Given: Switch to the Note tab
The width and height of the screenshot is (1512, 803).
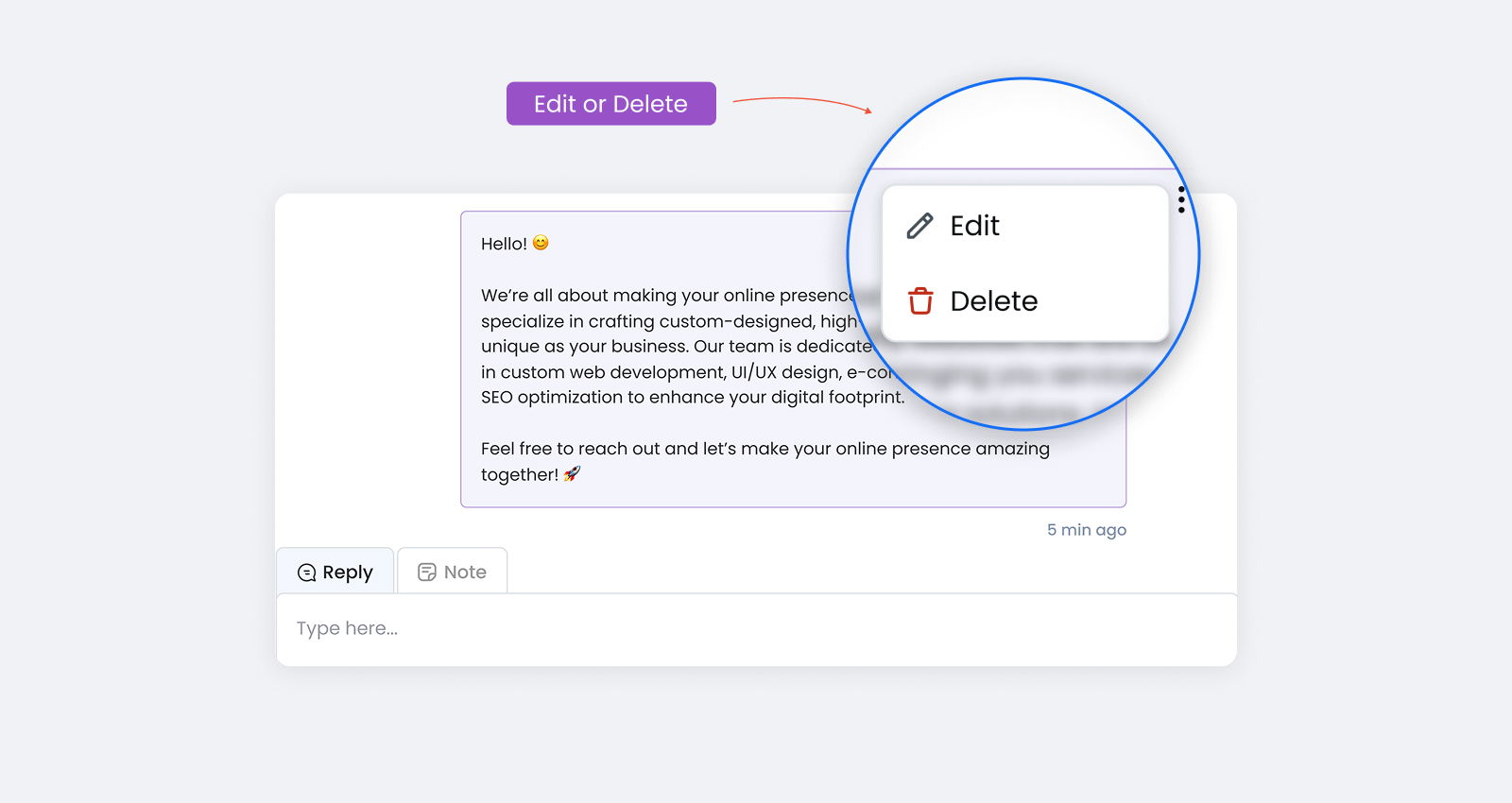Looking at the screenshot, I should (x=453, y=572).
